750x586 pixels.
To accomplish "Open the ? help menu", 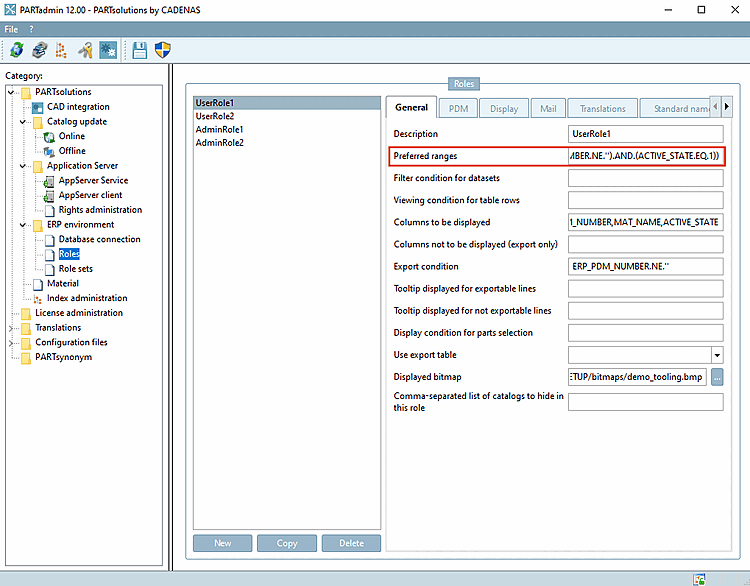I will [32, 29].
